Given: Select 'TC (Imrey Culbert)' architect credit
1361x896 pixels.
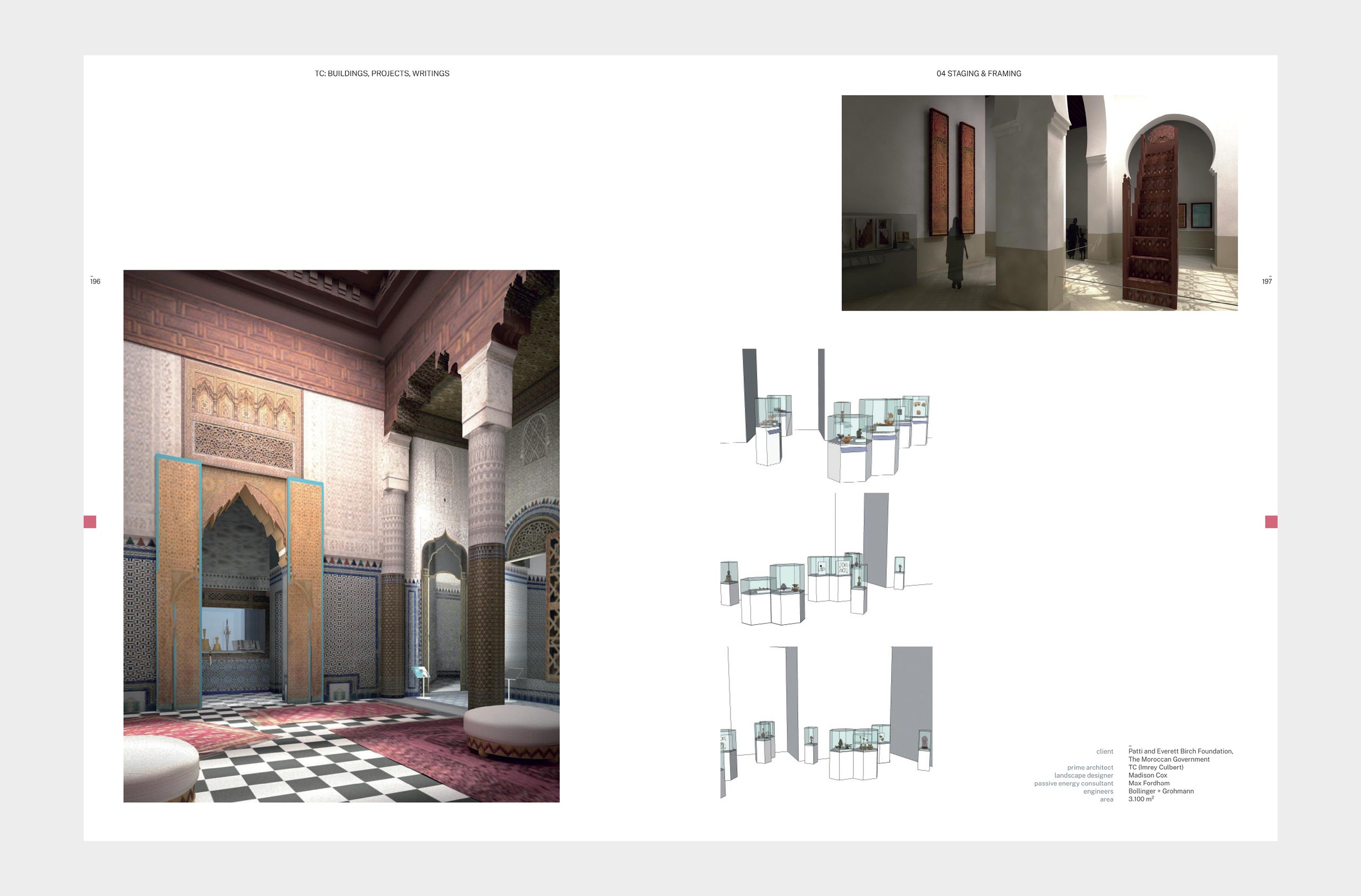Looking at the screenshot, I should (1155, 767).
